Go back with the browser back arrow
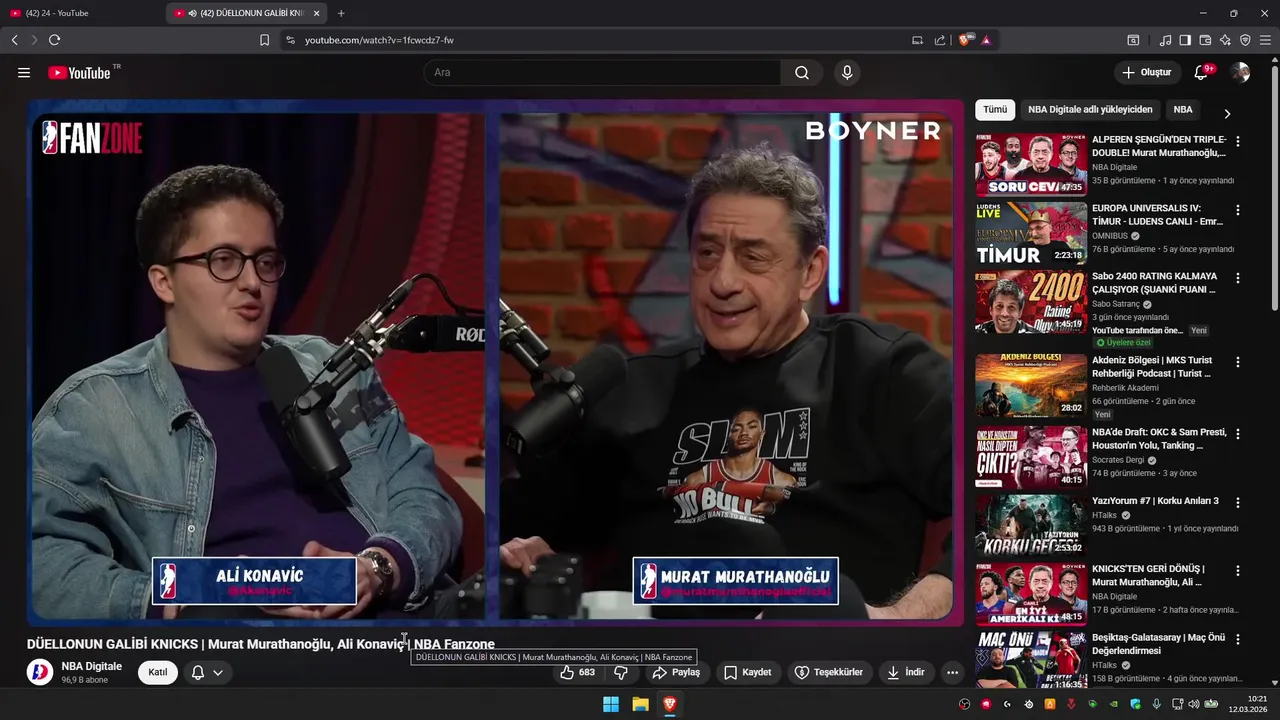The image size is (1280, 720). [14, 40]
